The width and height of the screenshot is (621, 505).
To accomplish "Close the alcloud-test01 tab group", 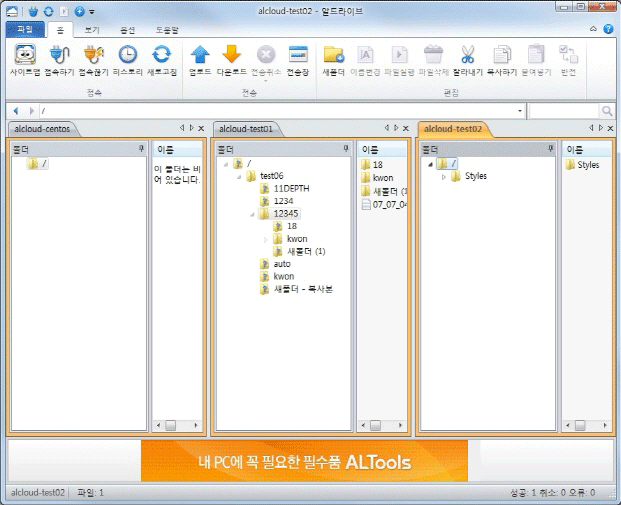I will (x=406, y=128).
